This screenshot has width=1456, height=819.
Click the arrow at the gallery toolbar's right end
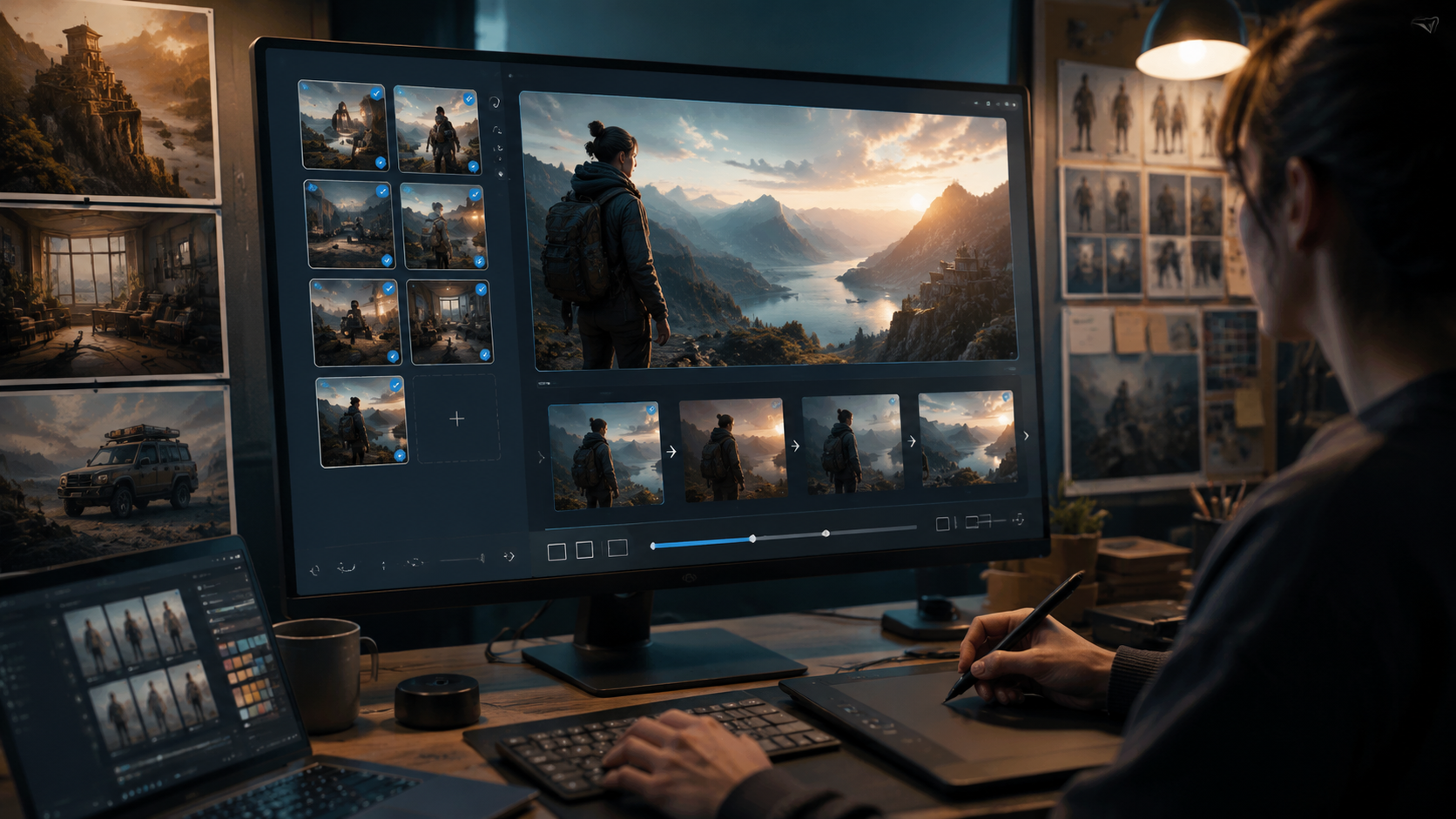[509, 556]
